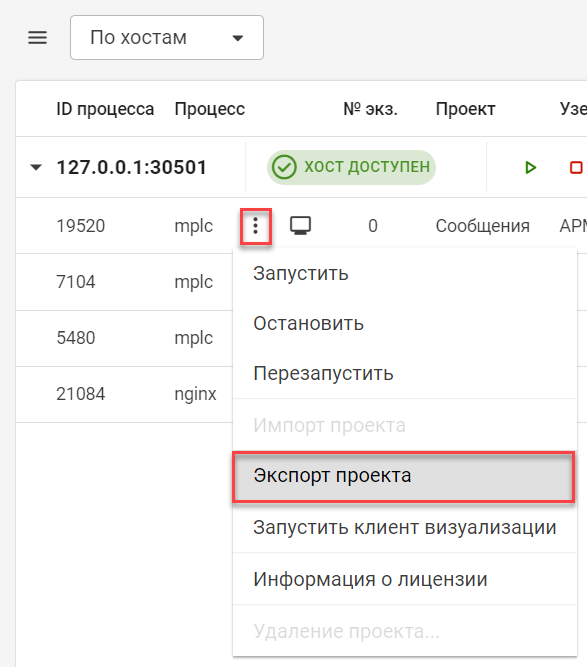Select "Перезапустить" menu entry

tap(405, 373)
